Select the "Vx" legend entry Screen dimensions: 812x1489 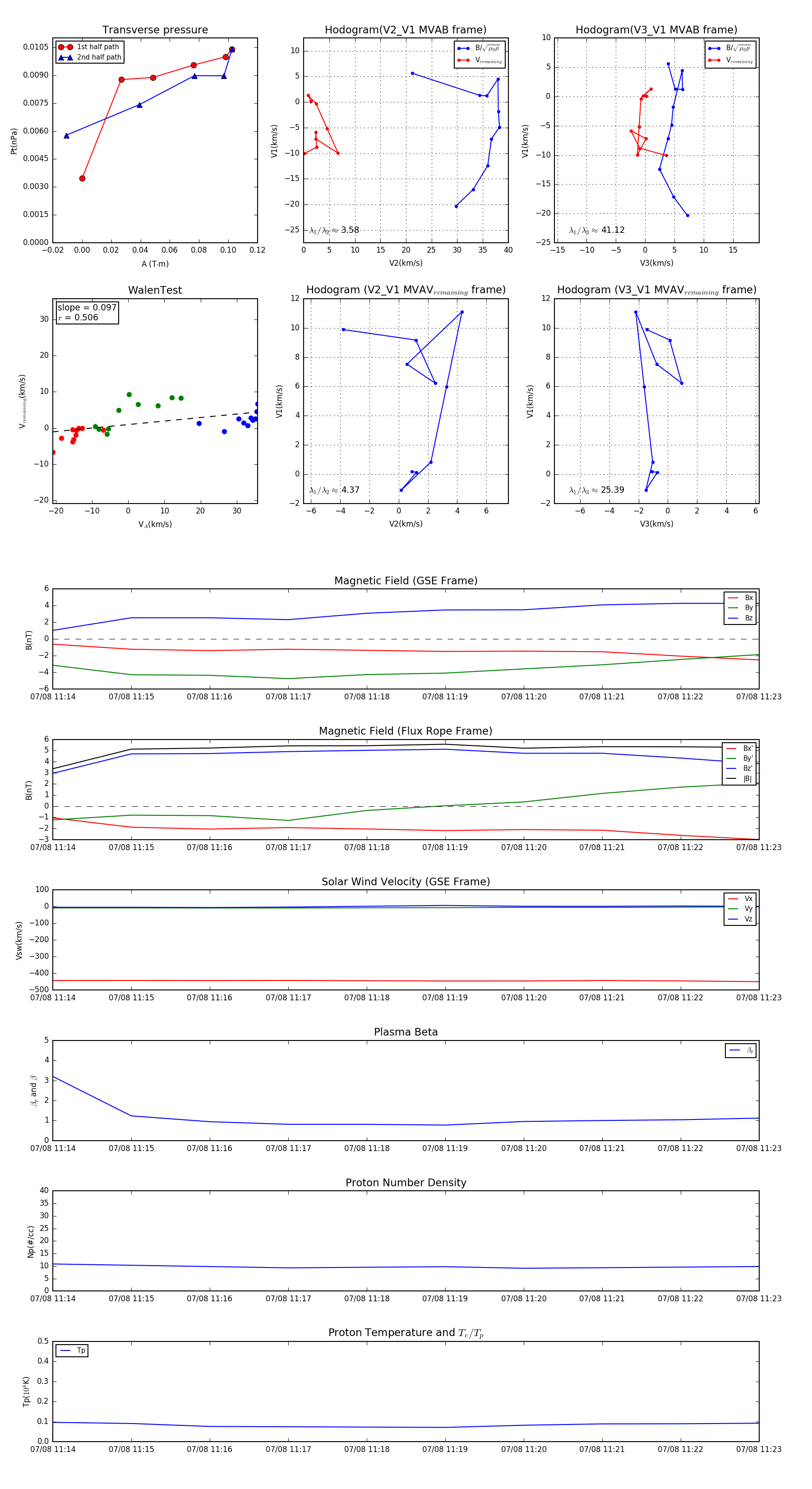(x=740, y=898)
